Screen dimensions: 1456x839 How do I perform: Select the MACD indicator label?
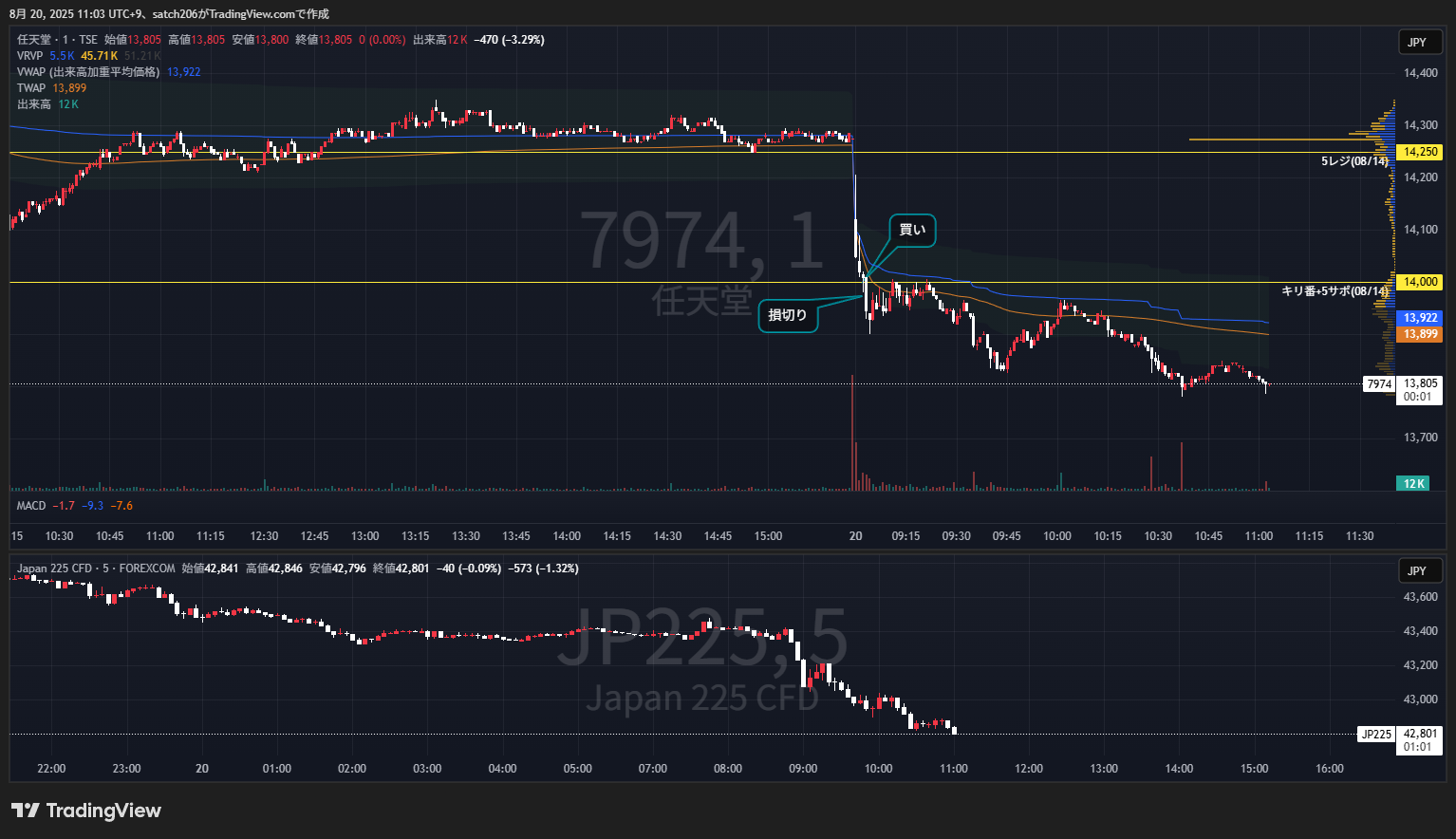tap(31, 506)
